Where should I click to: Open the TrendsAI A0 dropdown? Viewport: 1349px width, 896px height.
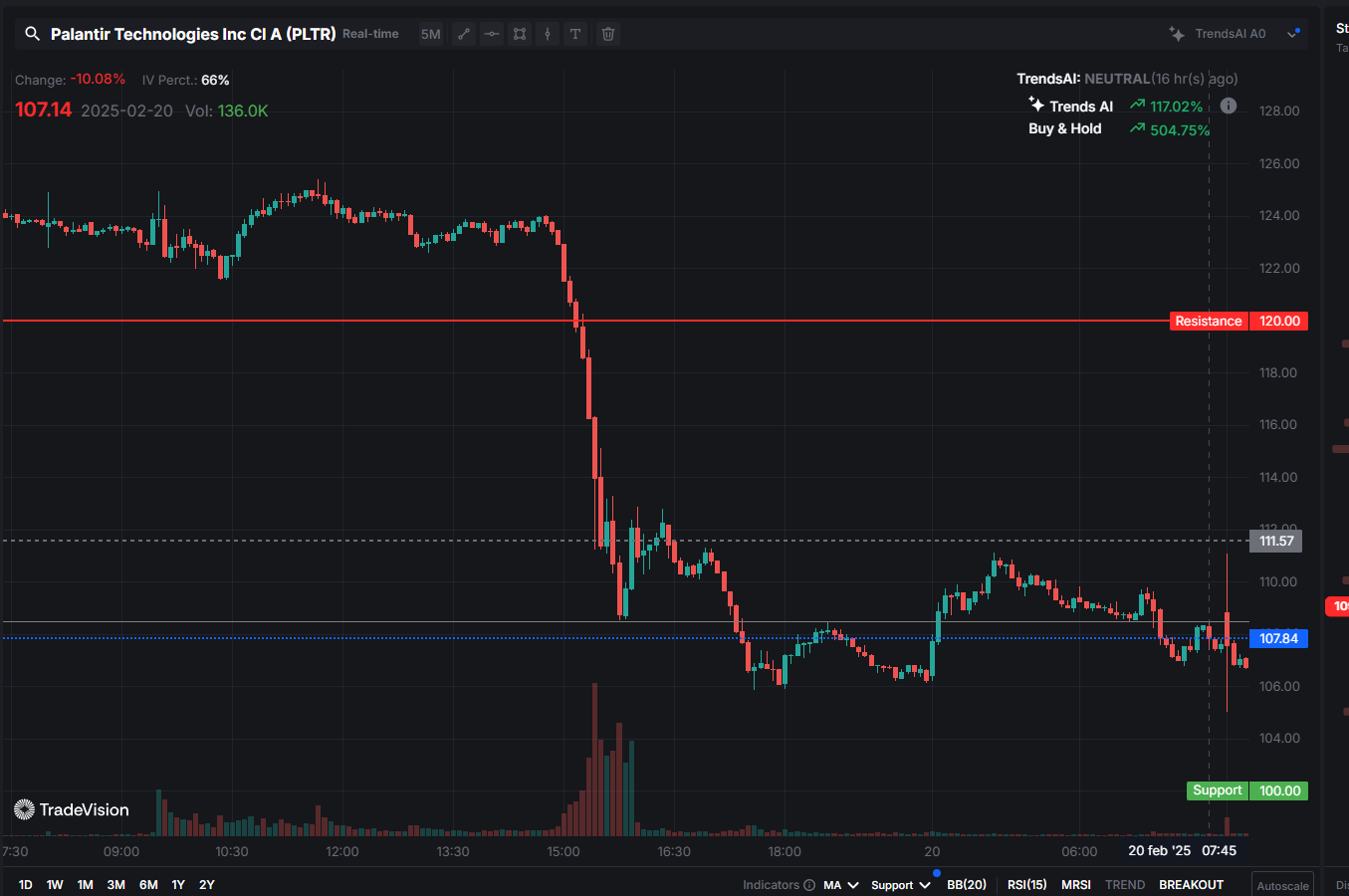click(1293, 34)
